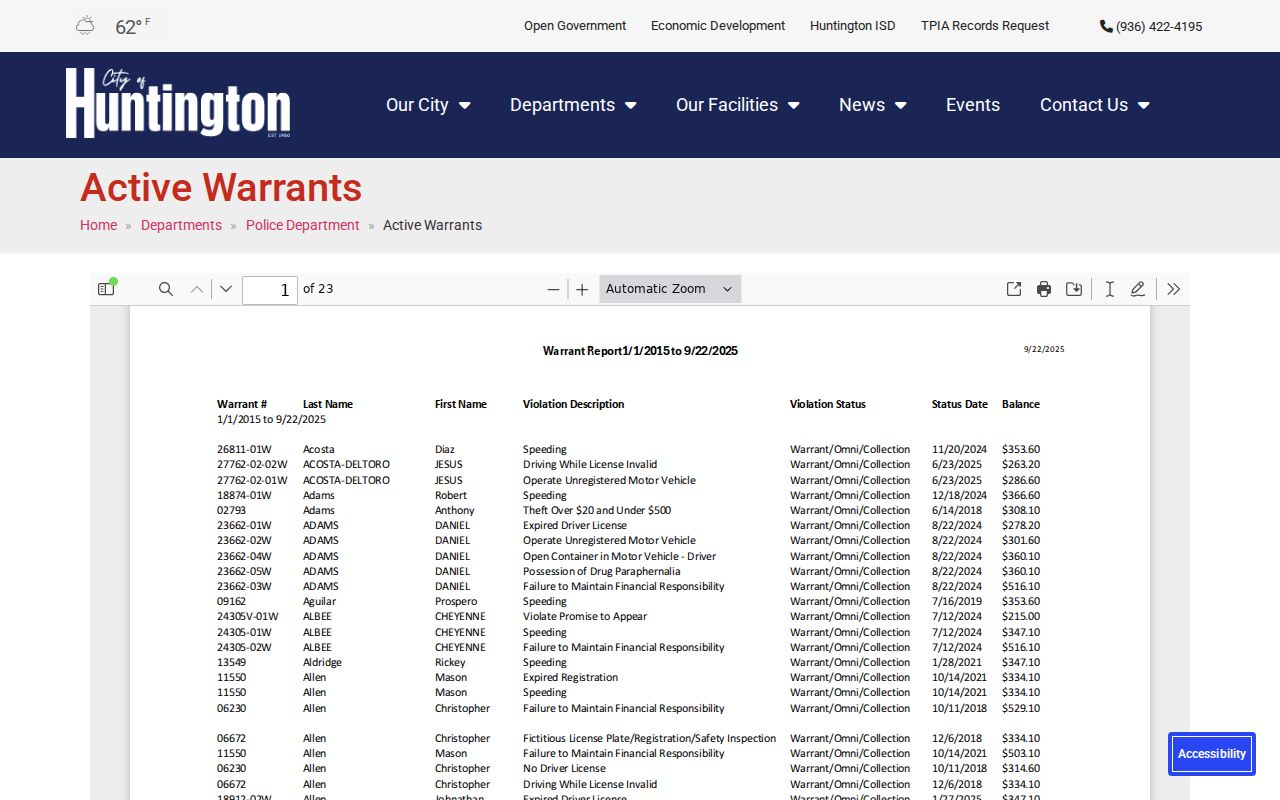This screenshot has height=800, width=1280.
Task: Toggle the PDF viewer sidebar
Action: coord(106,289)
